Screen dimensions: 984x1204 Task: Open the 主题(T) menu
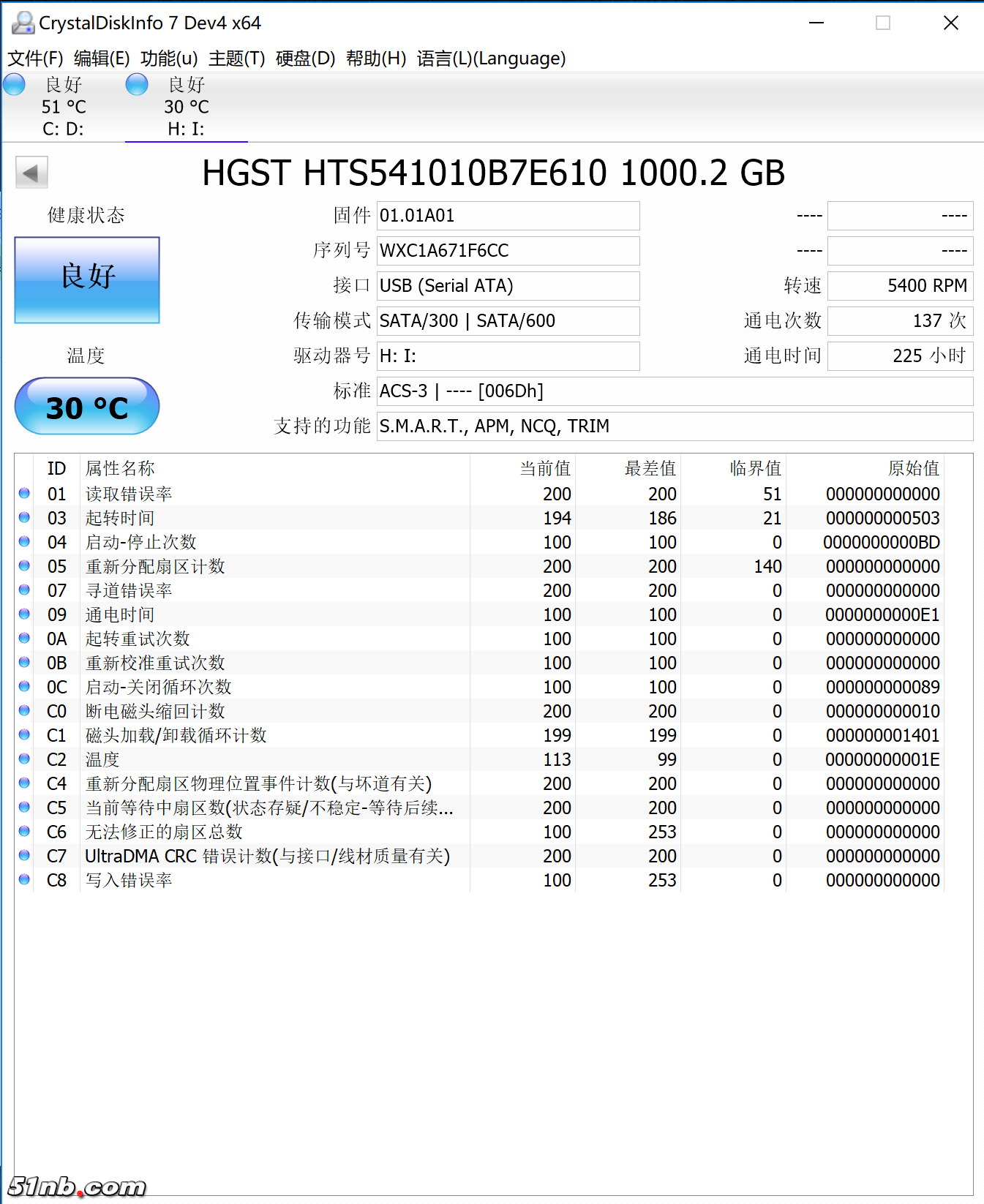pos(236,59)
